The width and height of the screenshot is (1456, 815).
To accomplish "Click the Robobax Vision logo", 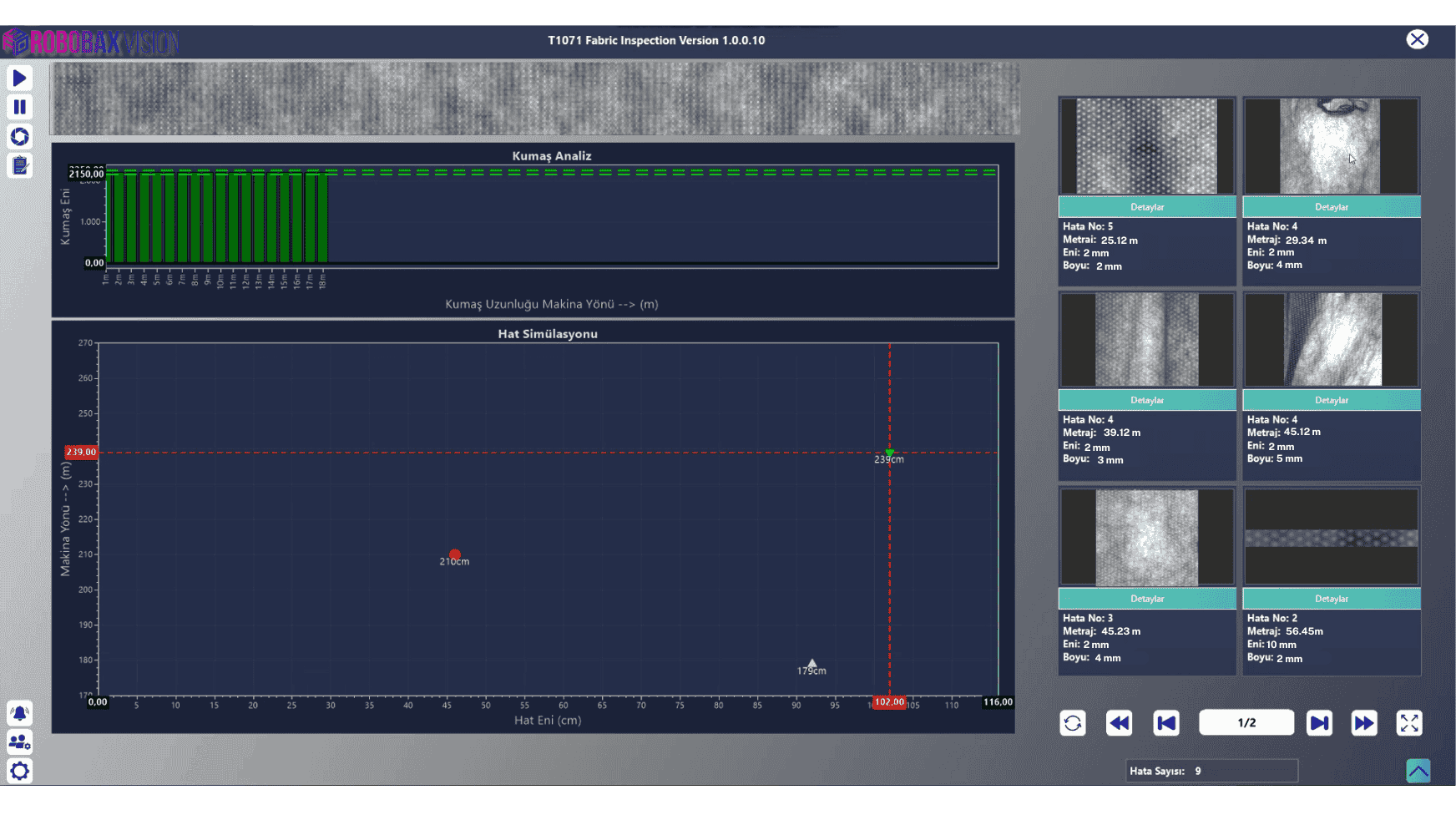I will 91,42.
